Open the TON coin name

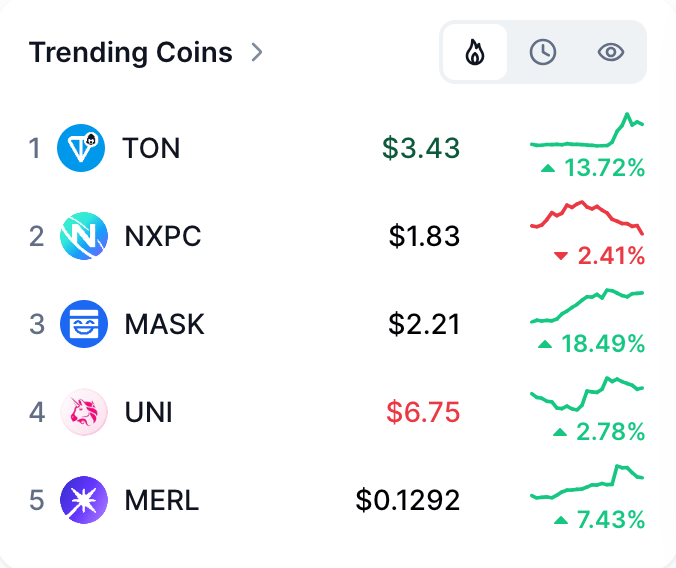151,148
